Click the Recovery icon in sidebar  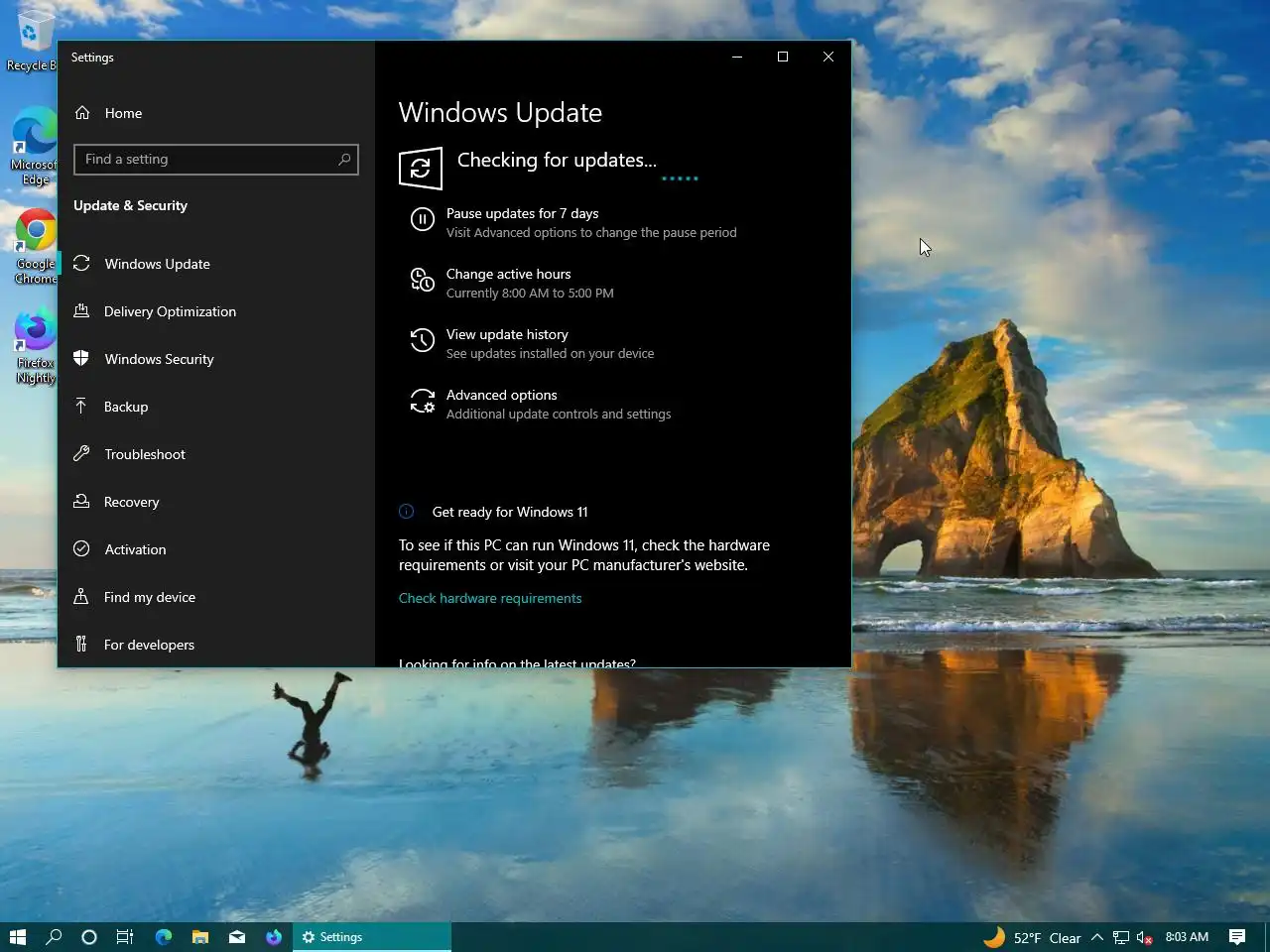82,502
